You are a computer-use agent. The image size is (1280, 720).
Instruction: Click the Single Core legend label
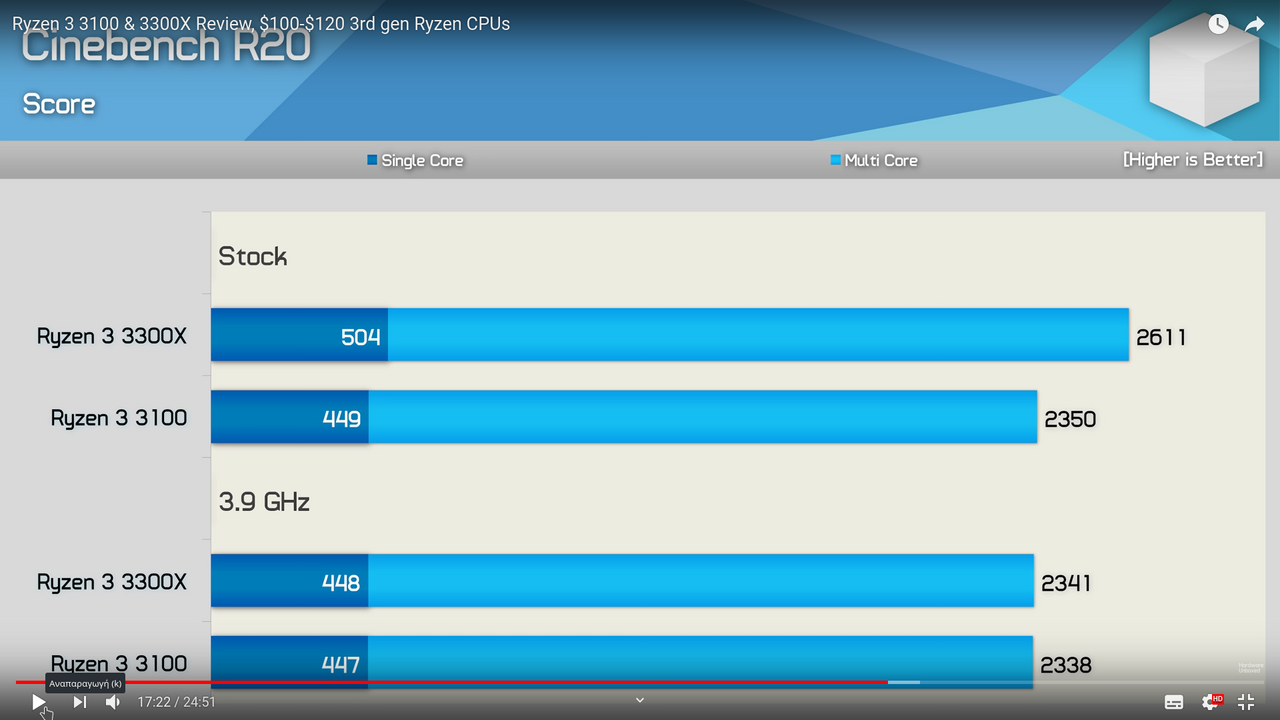(422, 160)
